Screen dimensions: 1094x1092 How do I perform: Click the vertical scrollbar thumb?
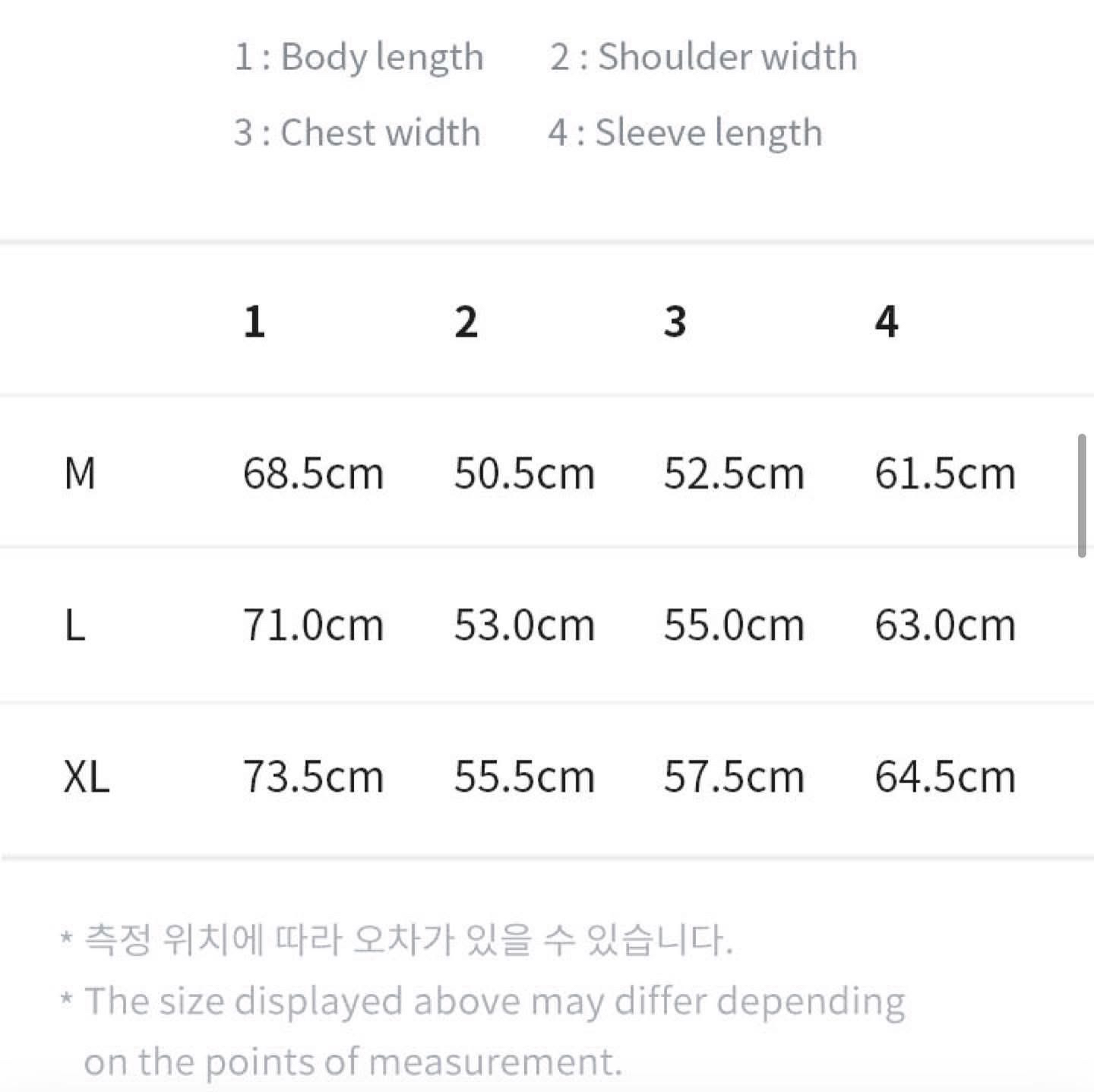point(1082,496)
